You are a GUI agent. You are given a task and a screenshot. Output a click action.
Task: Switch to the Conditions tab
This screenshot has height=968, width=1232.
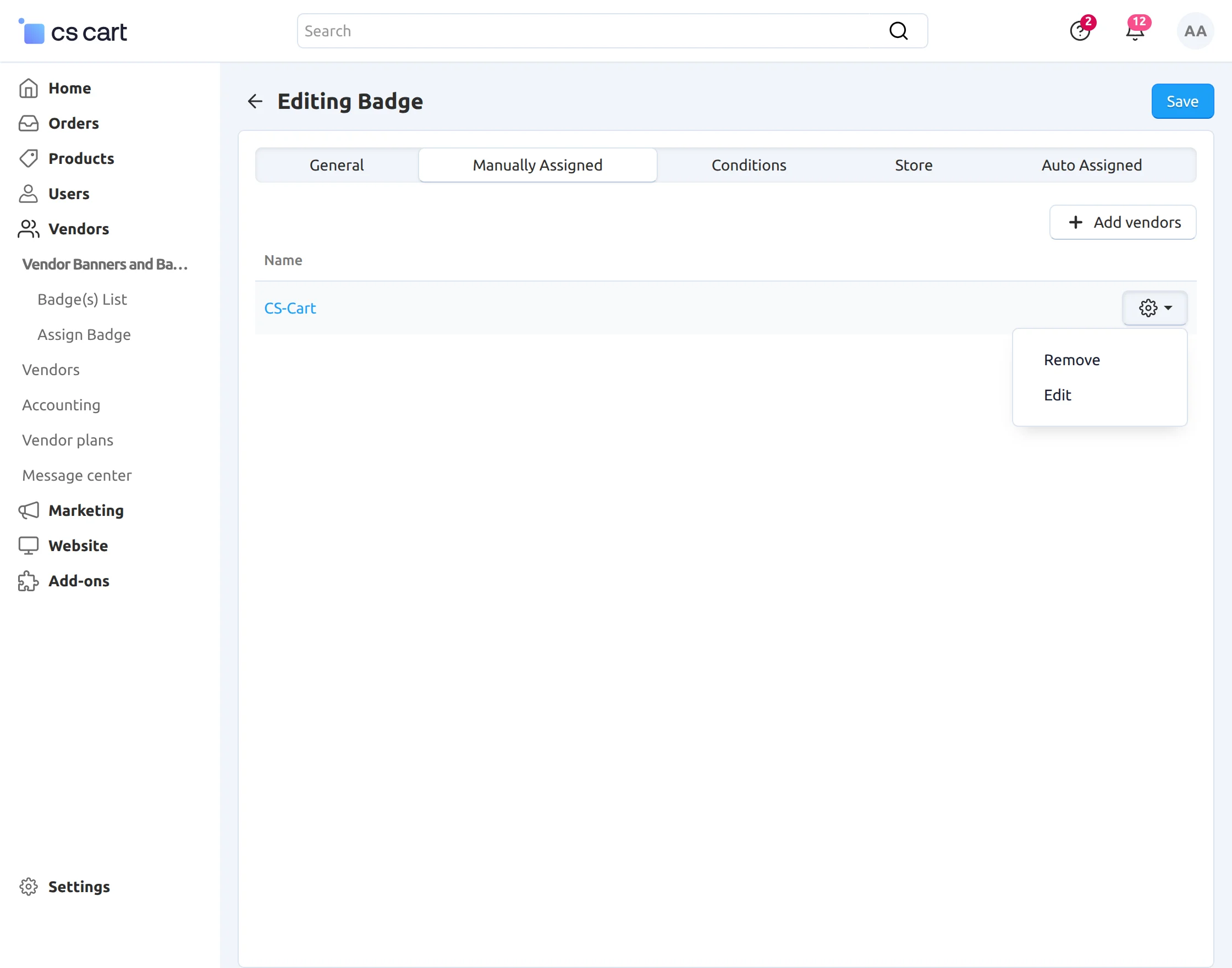pyautogui.click(x=748, y=165)
